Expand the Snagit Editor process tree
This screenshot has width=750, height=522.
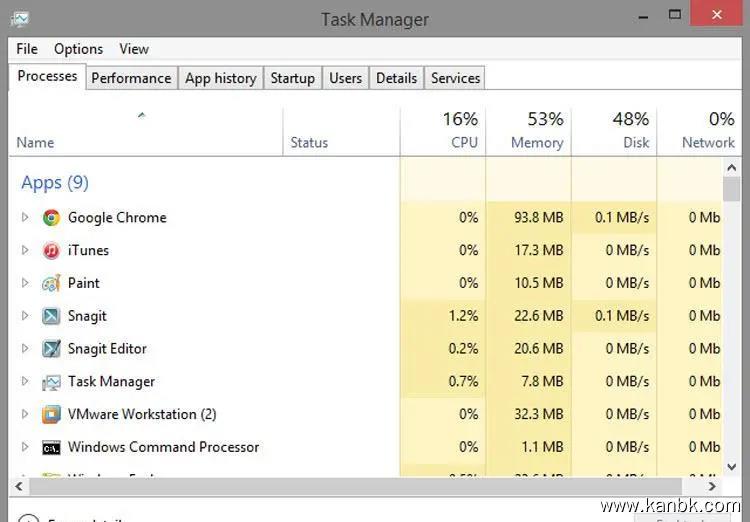[x=26, y=350]
